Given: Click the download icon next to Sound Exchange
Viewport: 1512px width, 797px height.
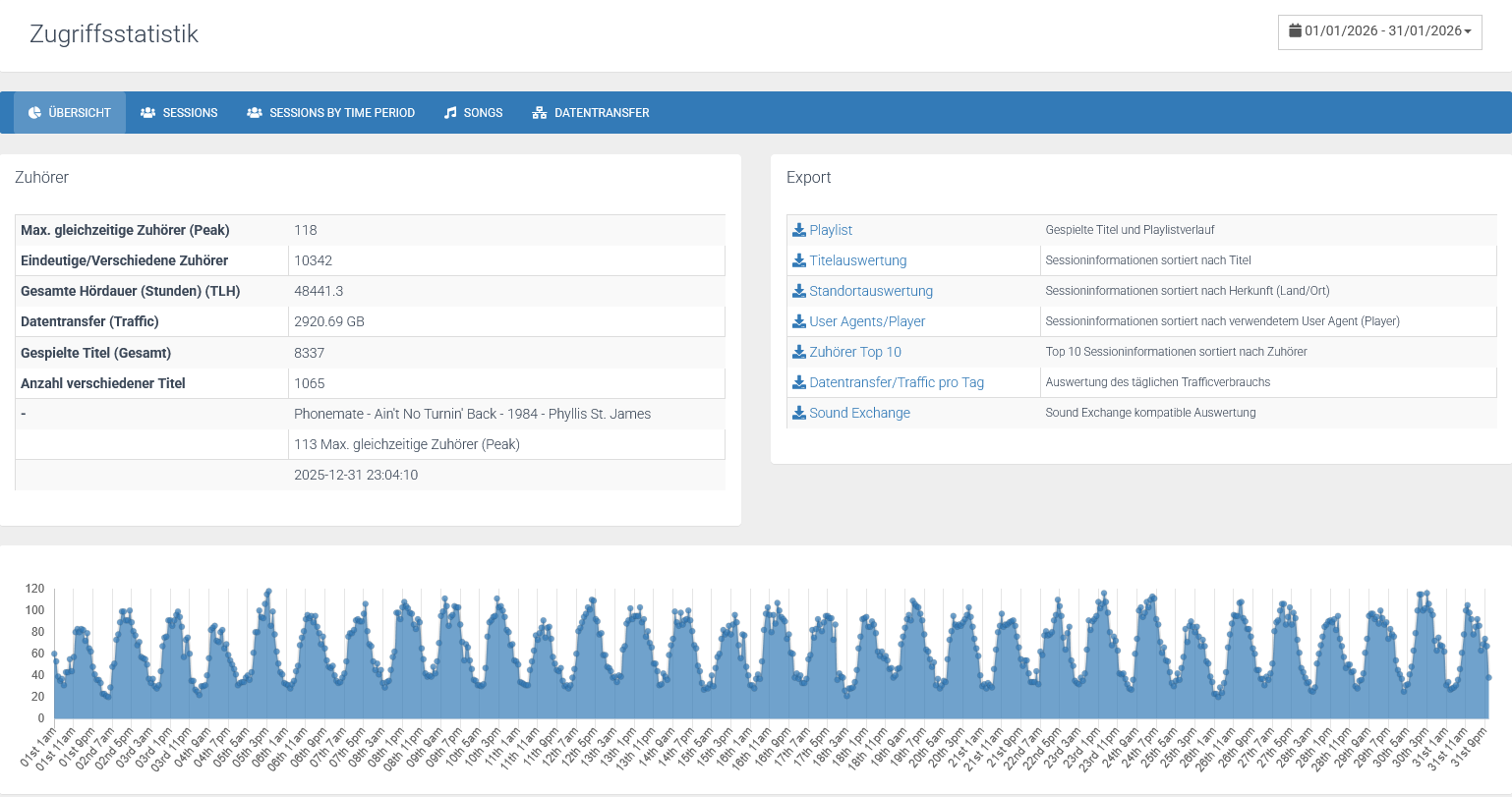Looking at the screenshot, I should pos(799,413).
